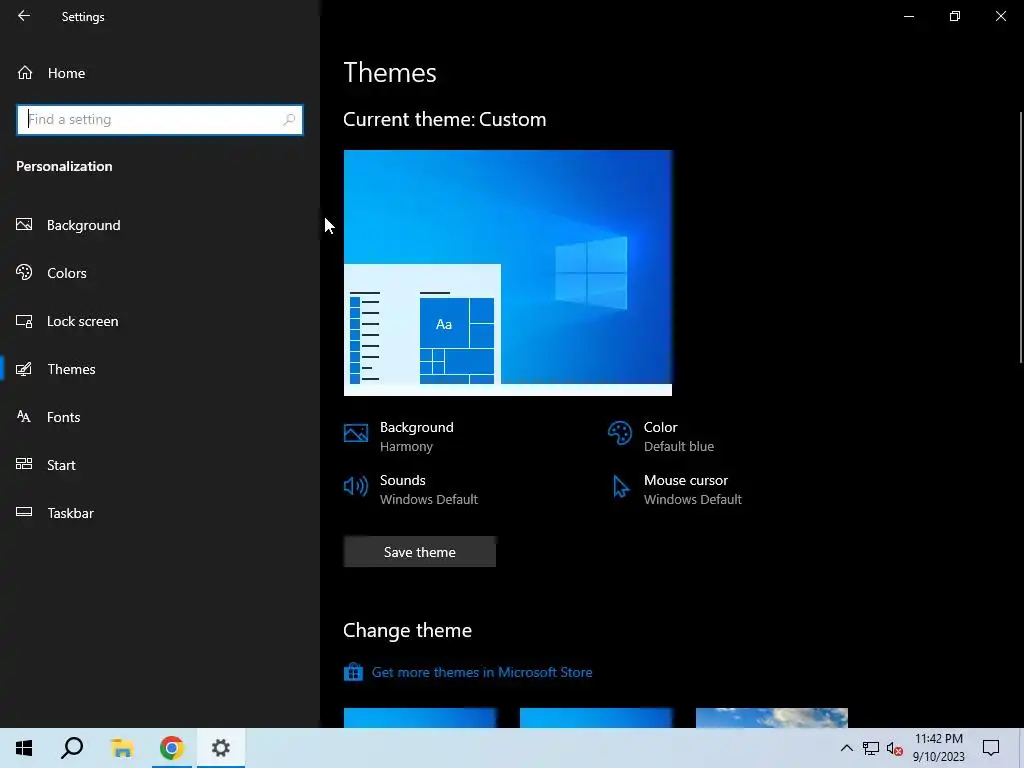Image resolution: width=1024 pixels, height=768 pixels.
Task: Click the Start tiles icon in sidebar
Action: coord(24,464)
